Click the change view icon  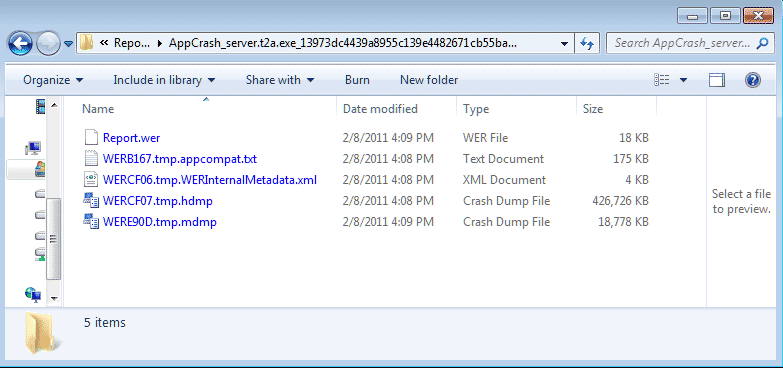tap(662, 80)
